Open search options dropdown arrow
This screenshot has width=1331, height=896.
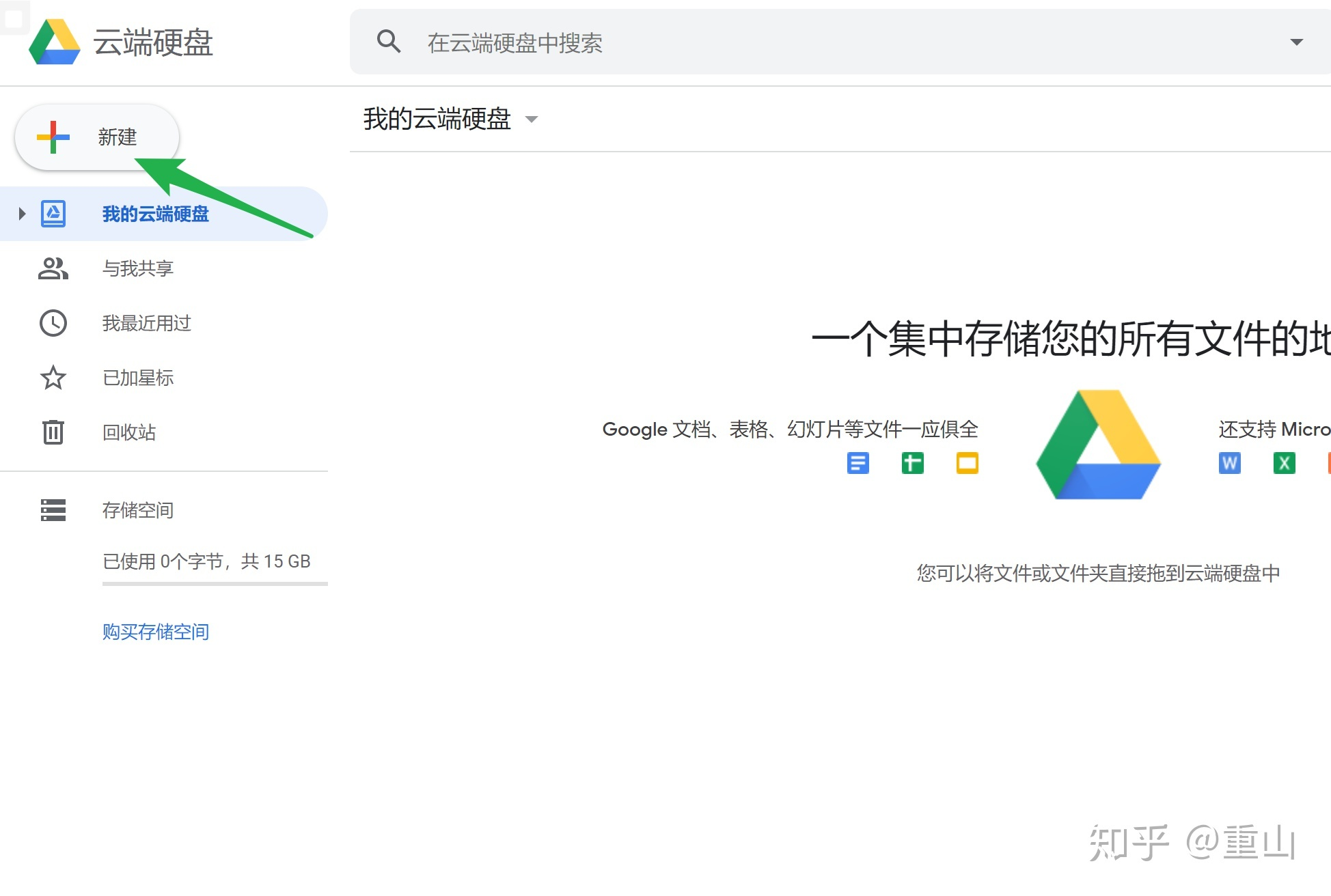point(1296,42)
